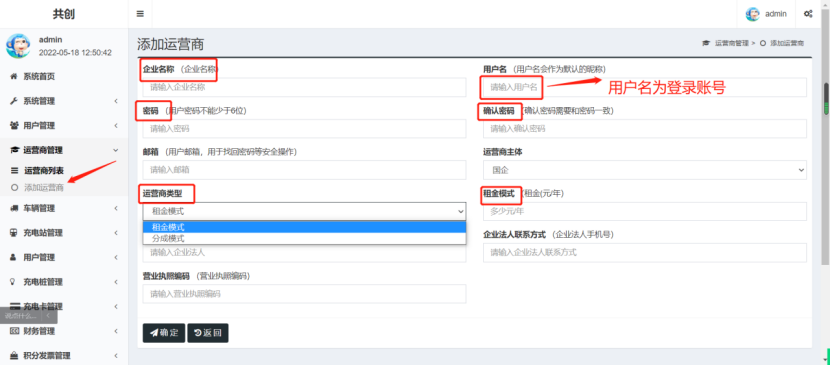Click the circle icon beside 添加运营商
831x365 pixels.
tap(14, 187)
